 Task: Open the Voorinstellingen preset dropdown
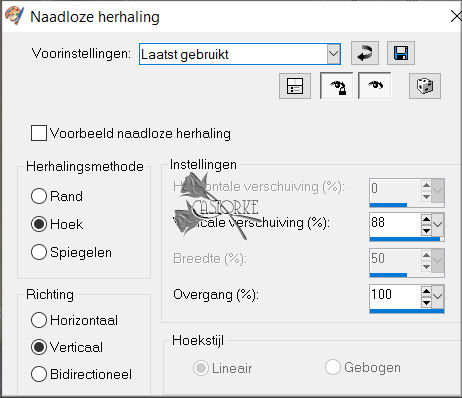click(x=333, y=54)
